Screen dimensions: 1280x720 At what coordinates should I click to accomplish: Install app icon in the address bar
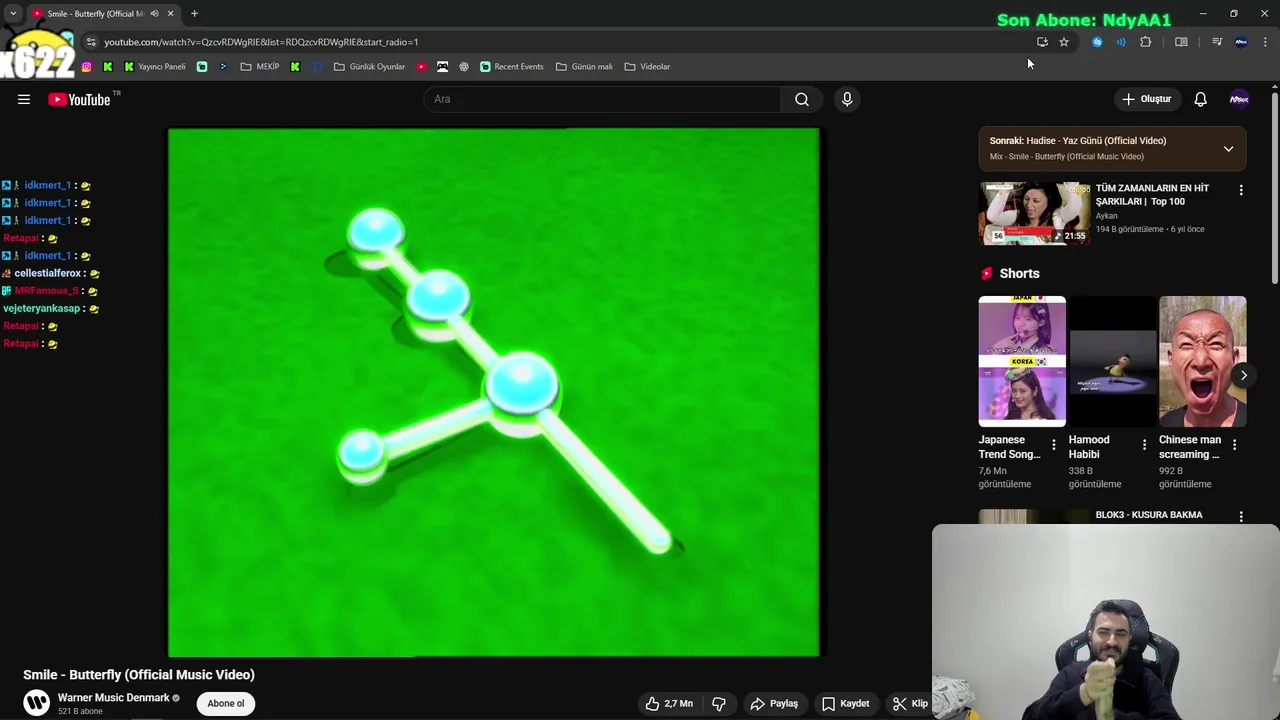(x=1042, y=42)
